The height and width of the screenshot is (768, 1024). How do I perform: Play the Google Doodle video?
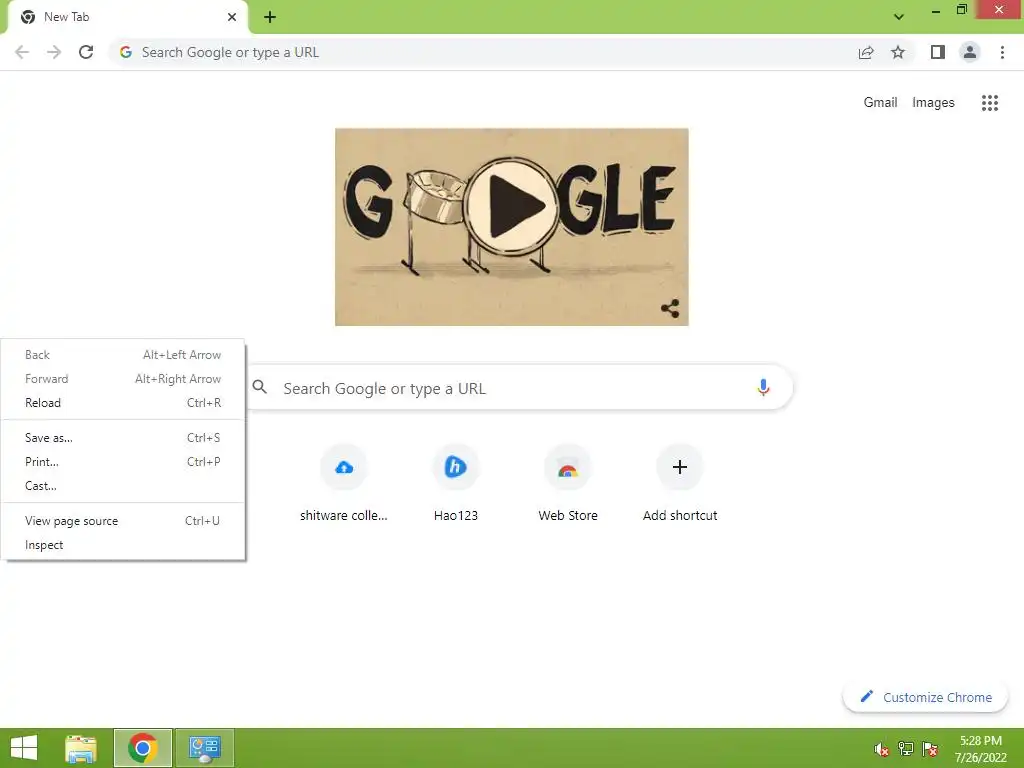(x=512, y=206)
